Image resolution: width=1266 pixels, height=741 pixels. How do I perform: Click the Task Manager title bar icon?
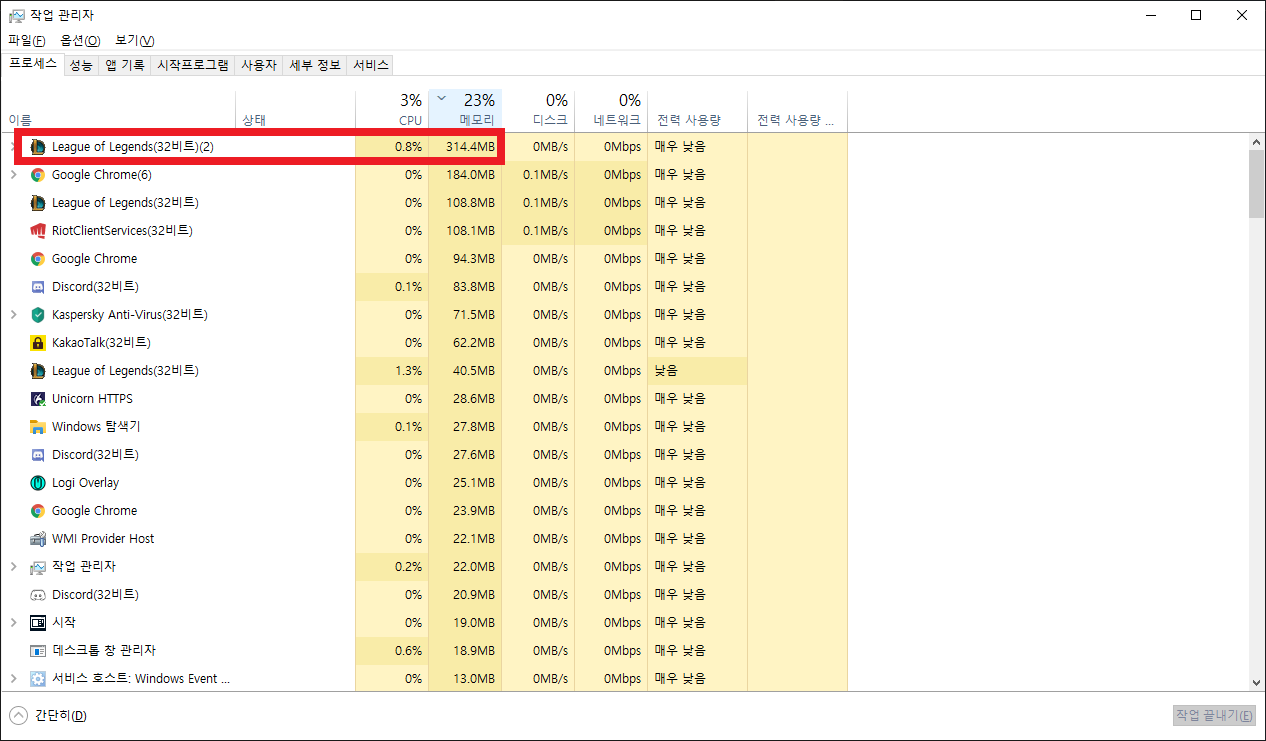16,16
